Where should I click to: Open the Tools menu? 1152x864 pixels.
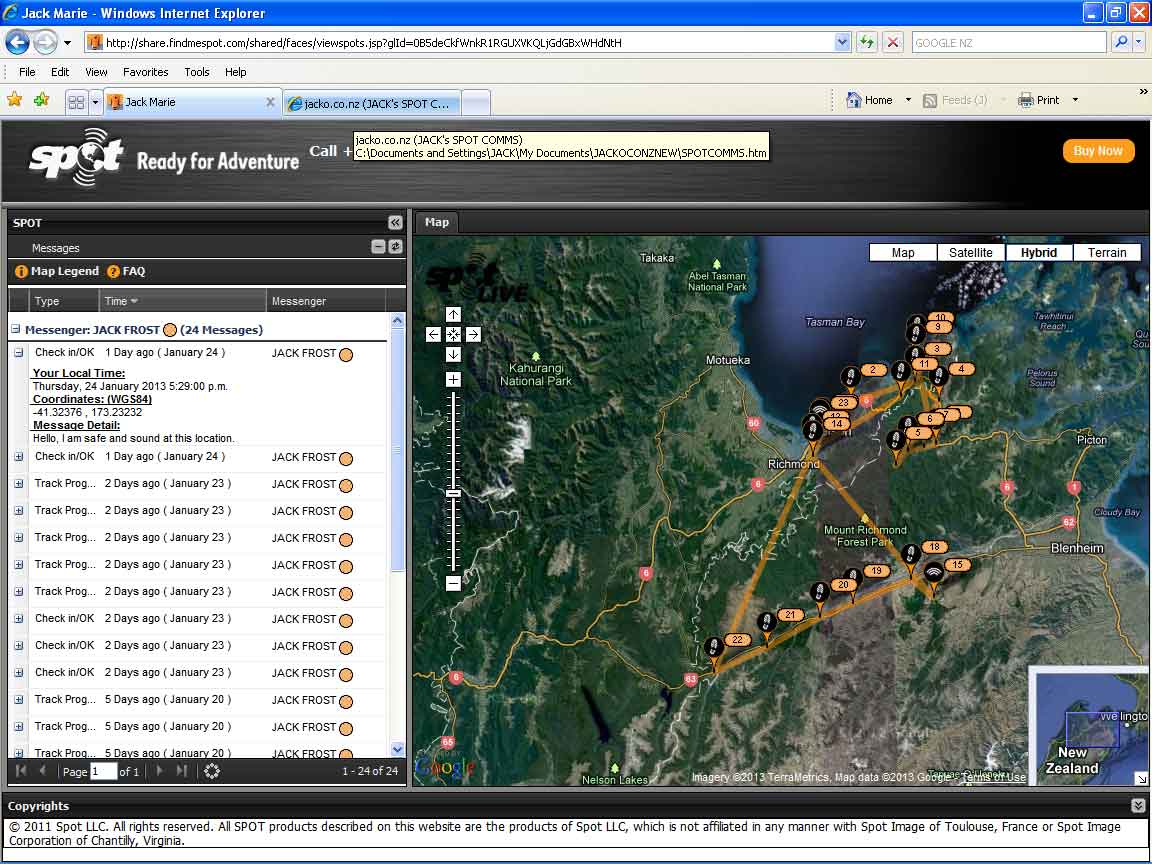(197, 72)
